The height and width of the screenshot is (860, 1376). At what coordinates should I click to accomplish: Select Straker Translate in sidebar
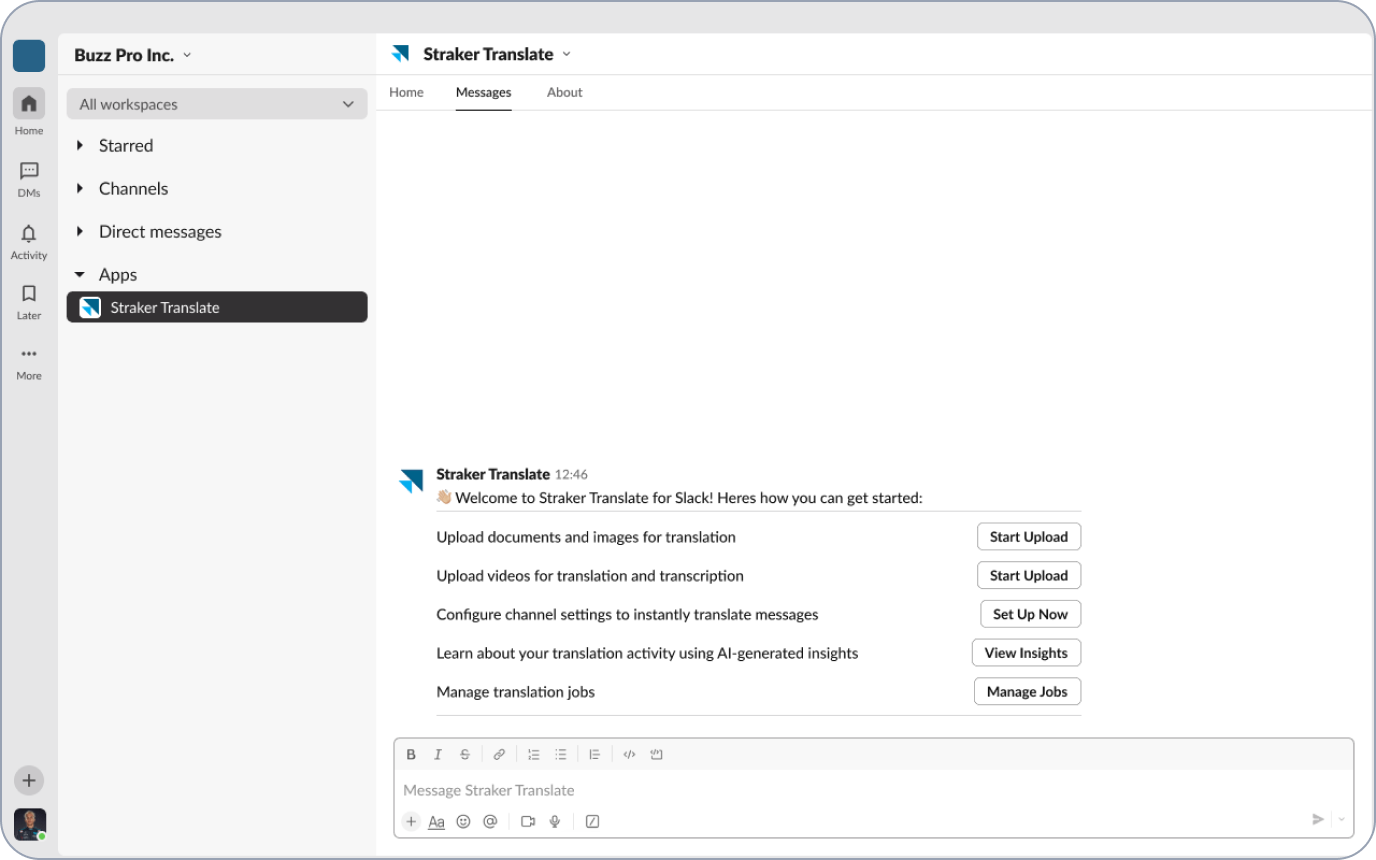[x=217, y=307]
